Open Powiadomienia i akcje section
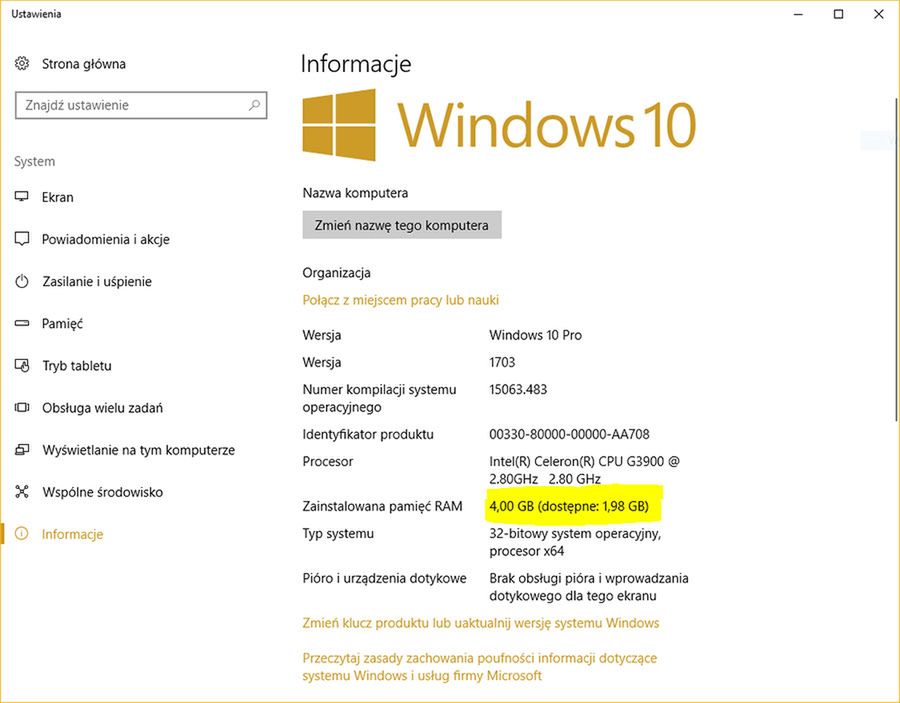 [x=106, y=239]
